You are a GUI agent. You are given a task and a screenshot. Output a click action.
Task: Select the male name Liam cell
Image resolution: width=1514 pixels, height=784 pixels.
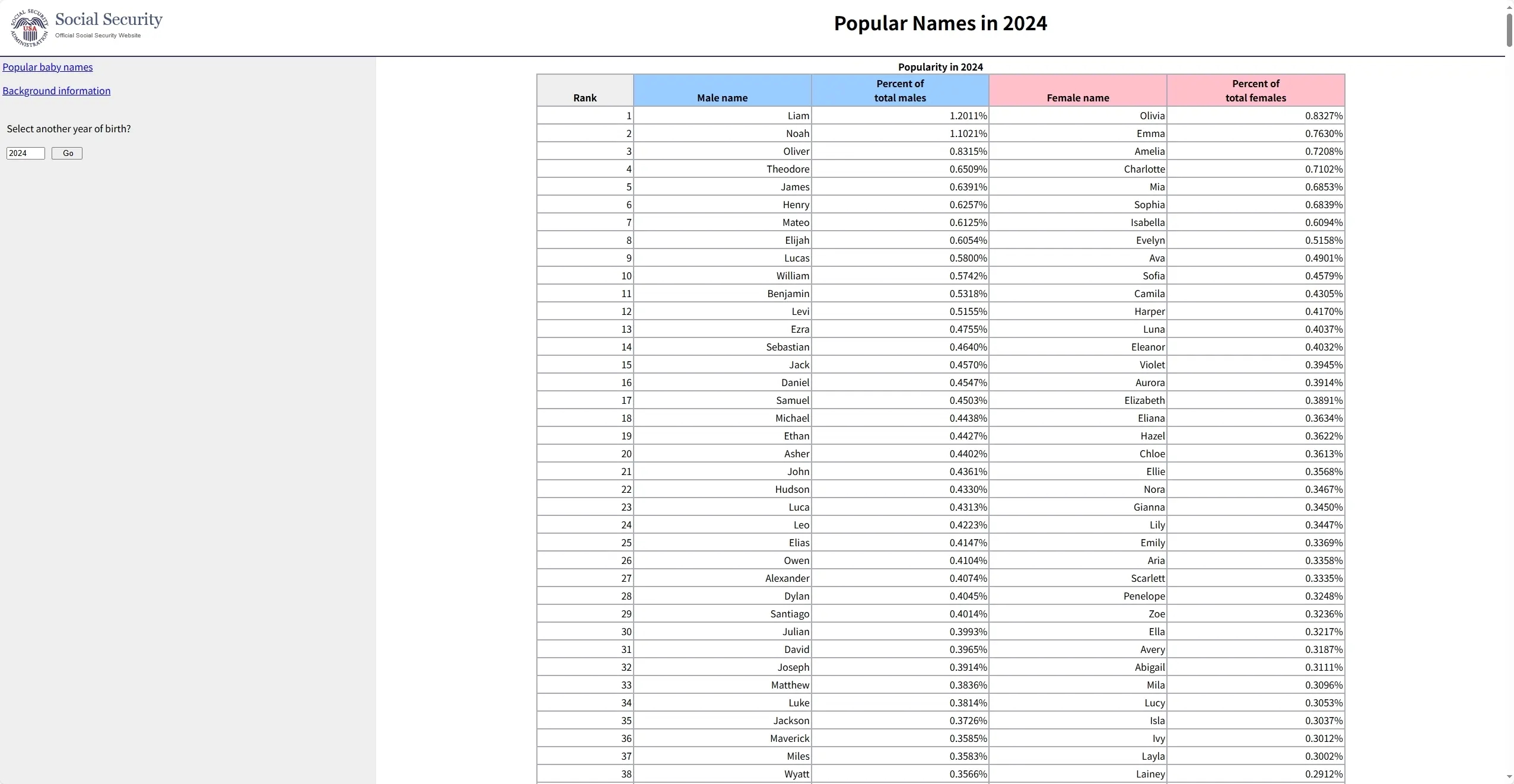point(797,116)
